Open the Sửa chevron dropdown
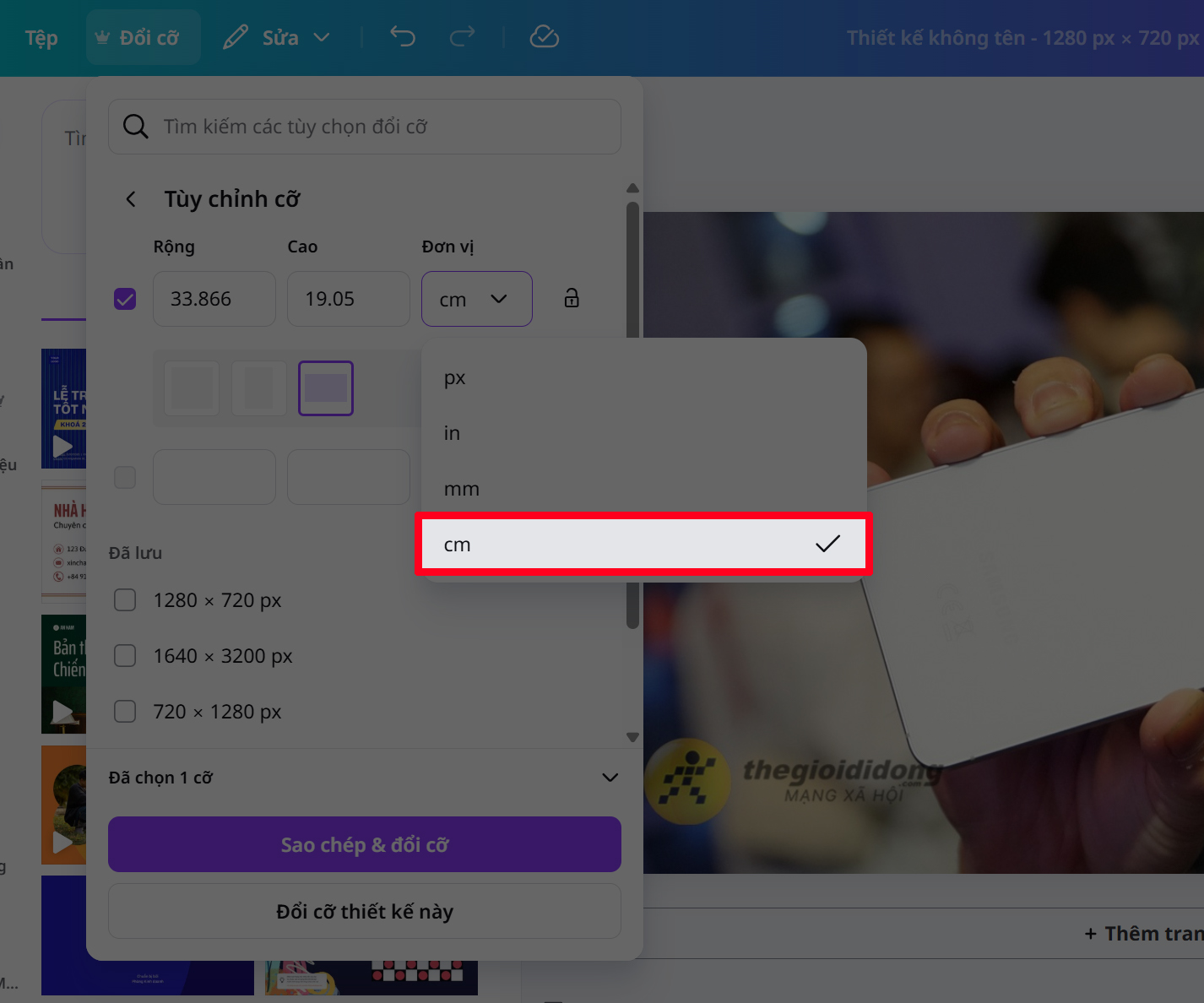1204x1003 pixels. (323, 37)
